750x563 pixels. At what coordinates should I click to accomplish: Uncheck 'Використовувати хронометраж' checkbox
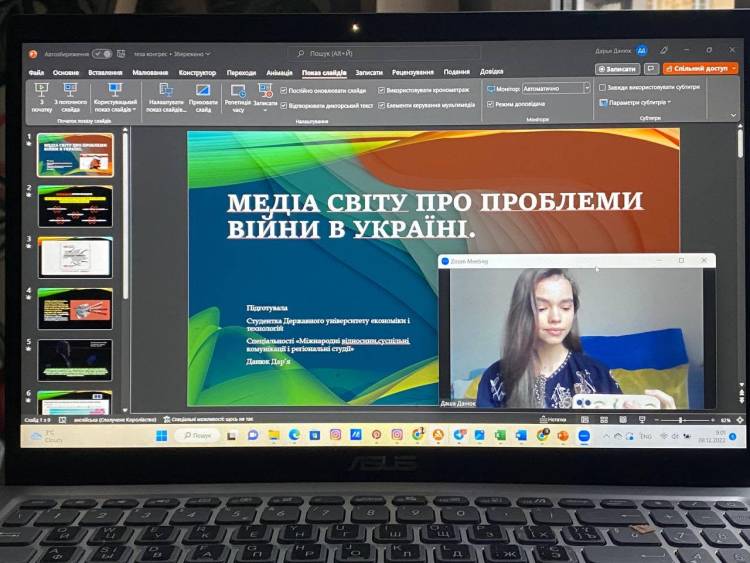pos(381,90)
